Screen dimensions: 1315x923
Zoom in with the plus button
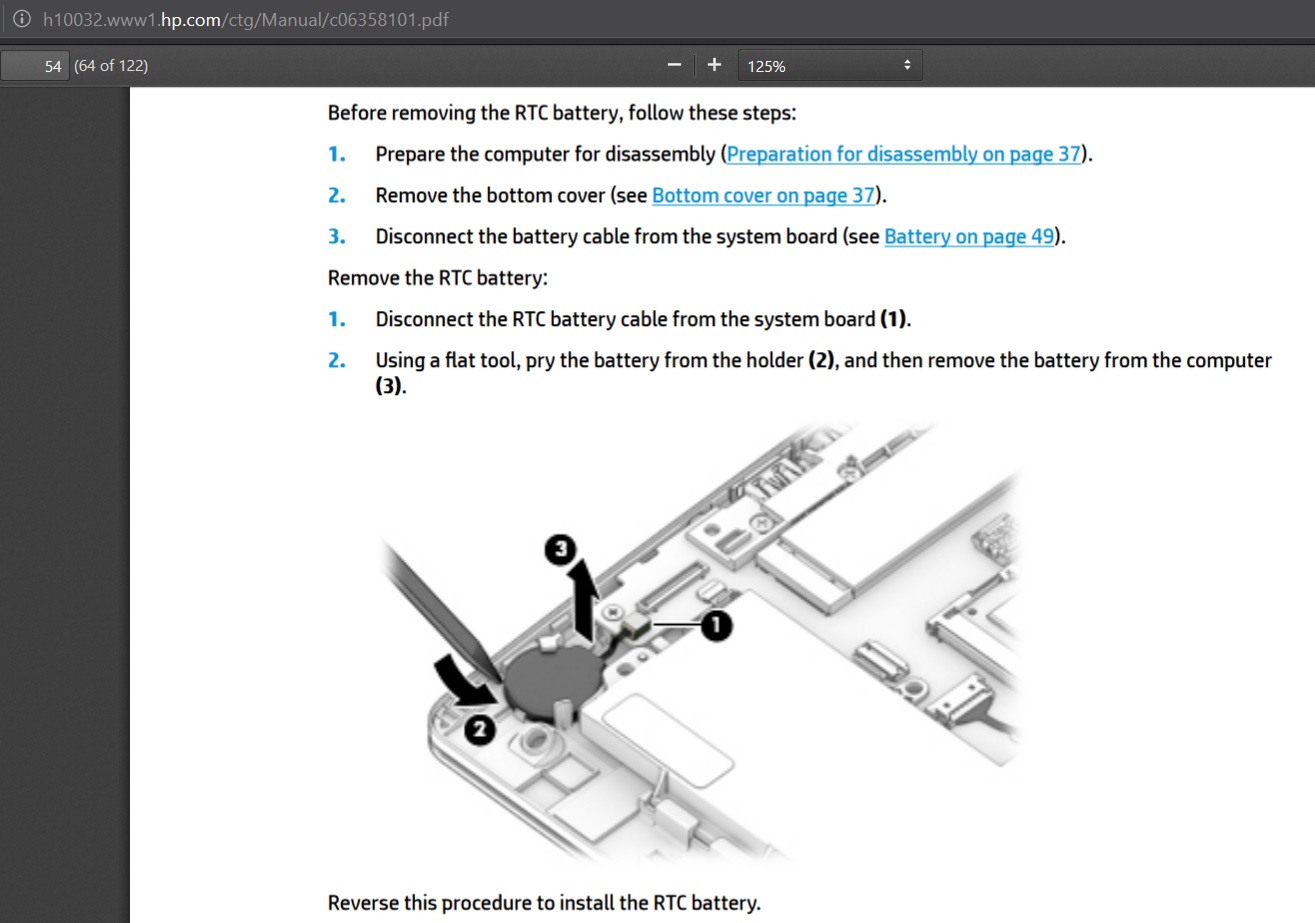tap(714, 65)
